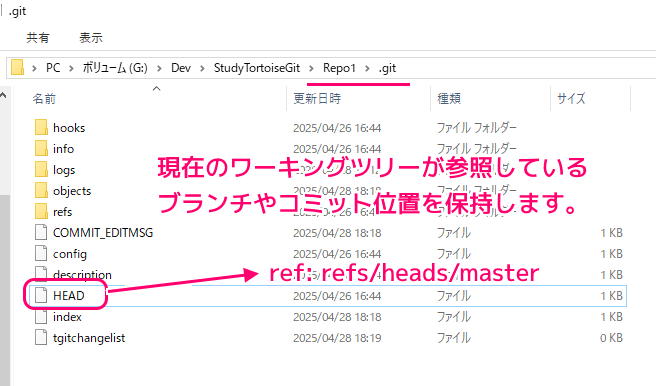Screen dimensions: 656x386
Task: Click the config file icon
Action: [41, 253]
